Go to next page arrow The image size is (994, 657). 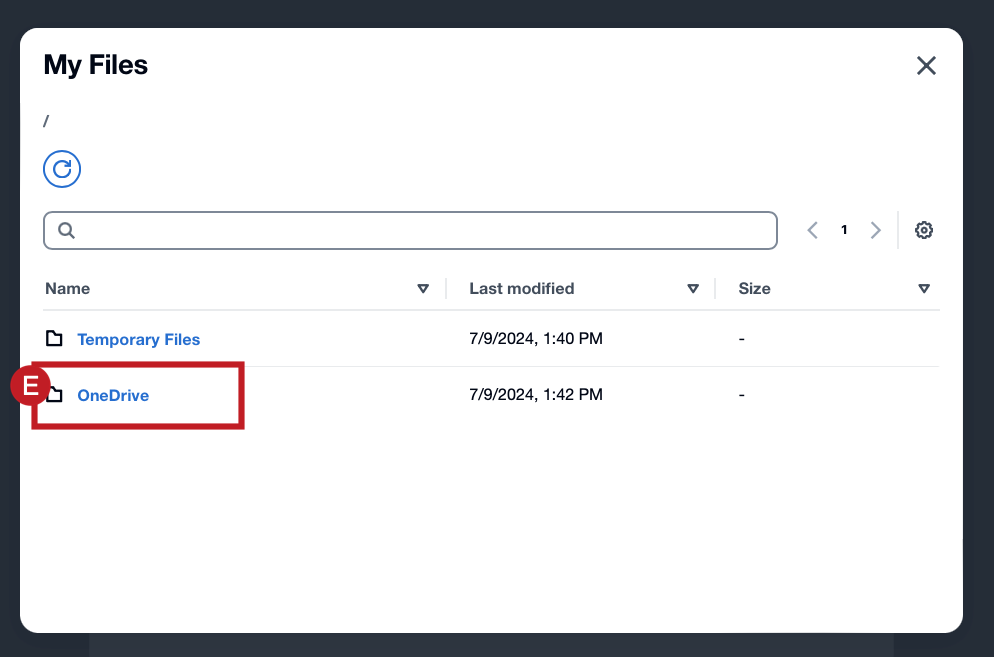(x=875, y=230)
